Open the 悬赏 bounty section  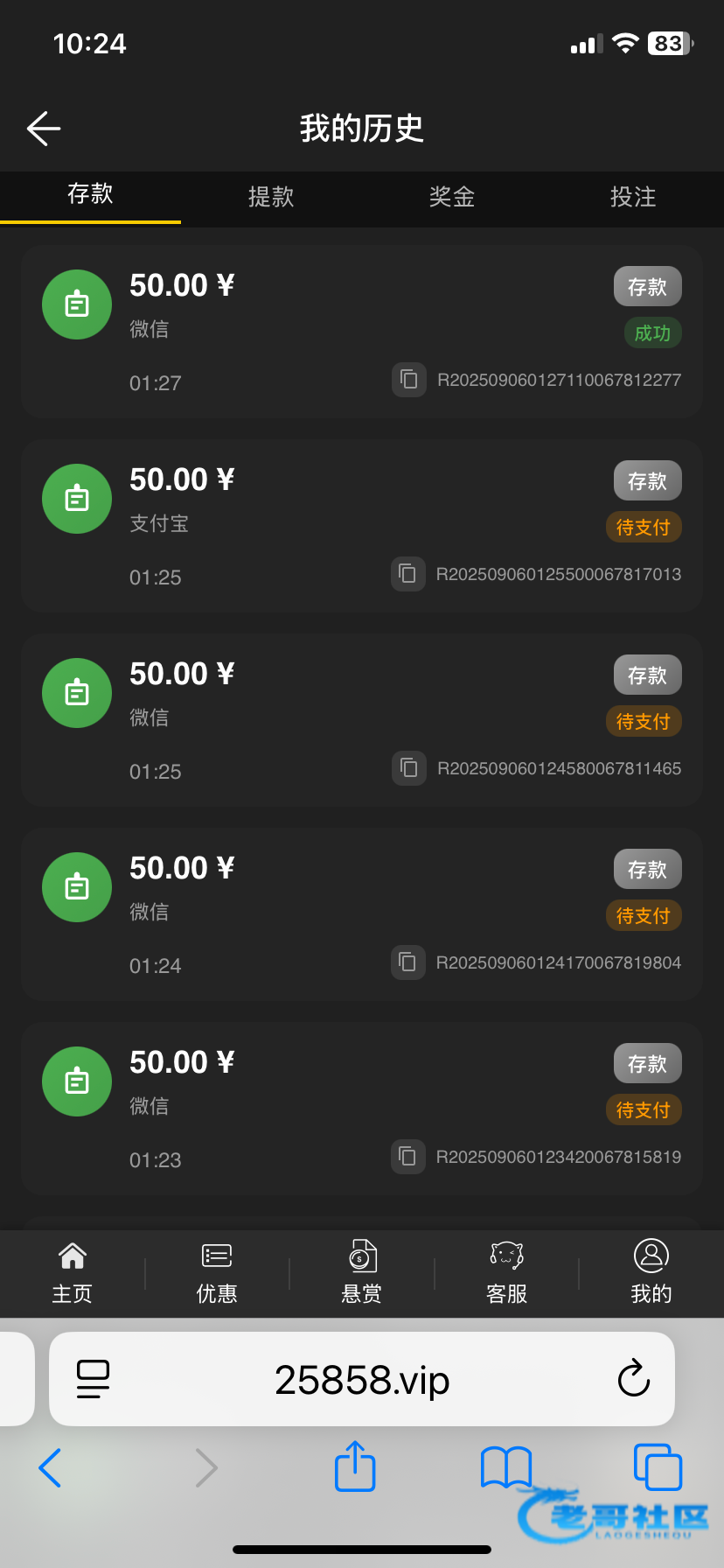361,1273
